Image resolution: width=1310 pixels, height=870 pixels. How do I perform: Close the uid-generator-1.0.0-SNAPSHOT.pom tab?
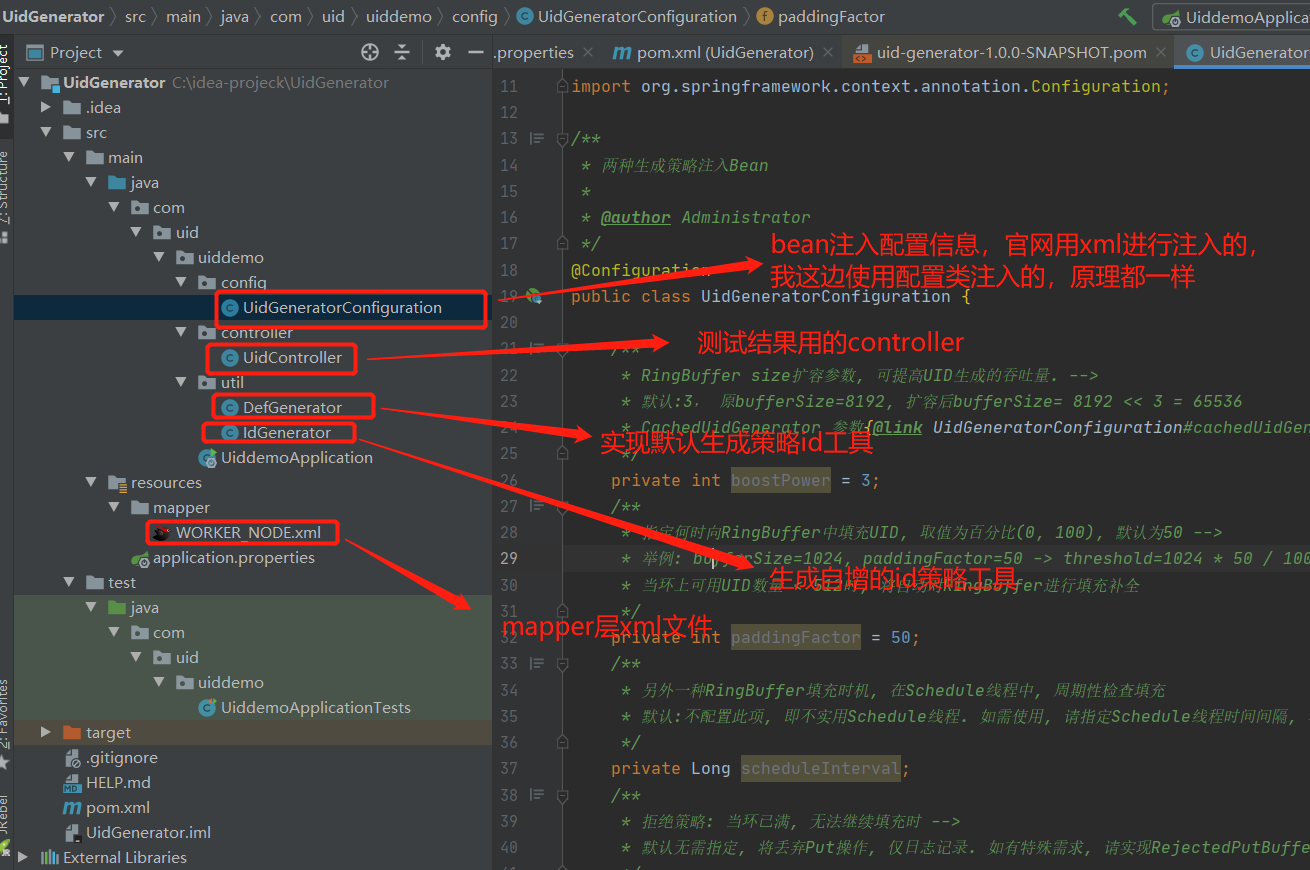(1159, 52)
